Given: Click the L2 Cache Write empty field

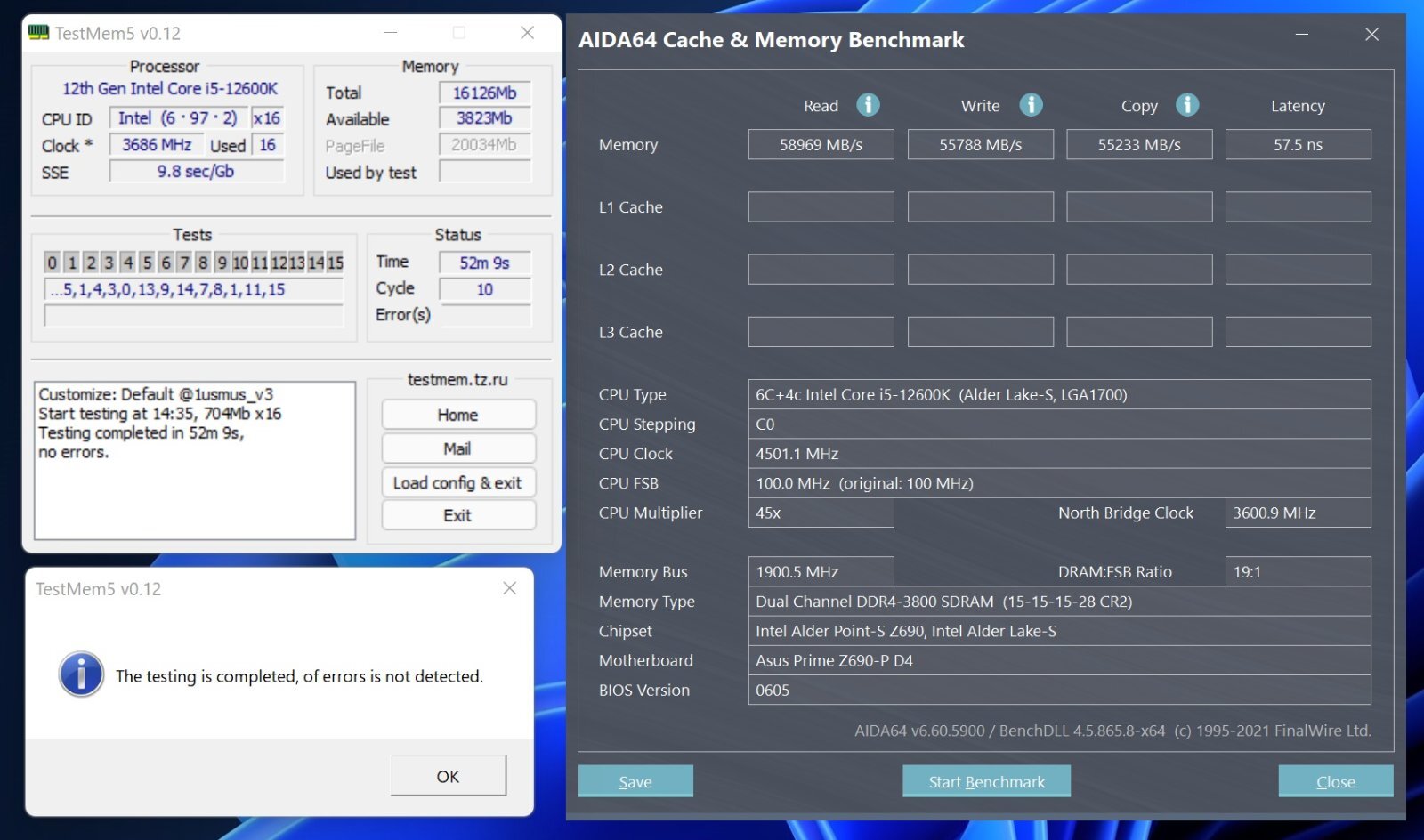Looking at the screenshot, I should [x=980, y=269].
